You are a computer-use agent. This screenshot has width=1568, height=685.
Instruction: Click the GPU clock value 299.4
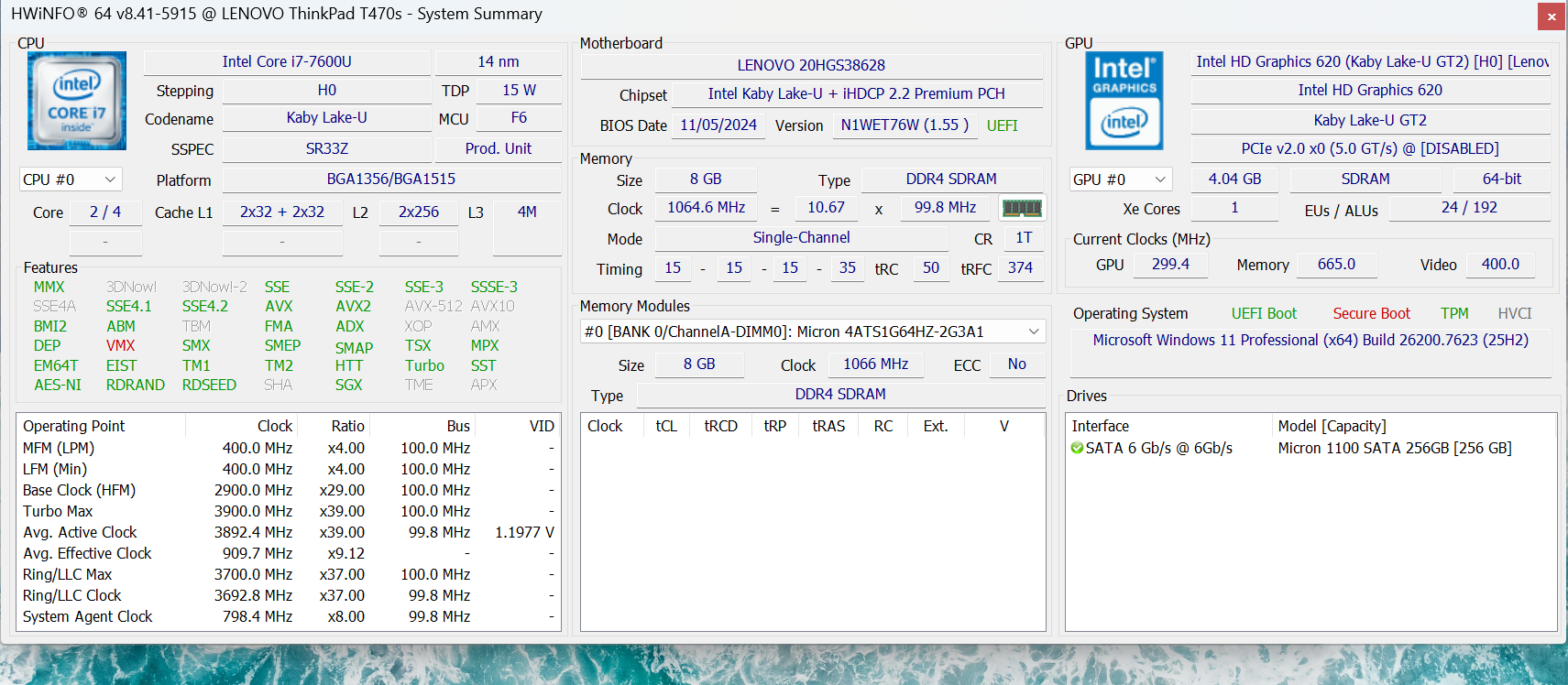click(1171, 265)
